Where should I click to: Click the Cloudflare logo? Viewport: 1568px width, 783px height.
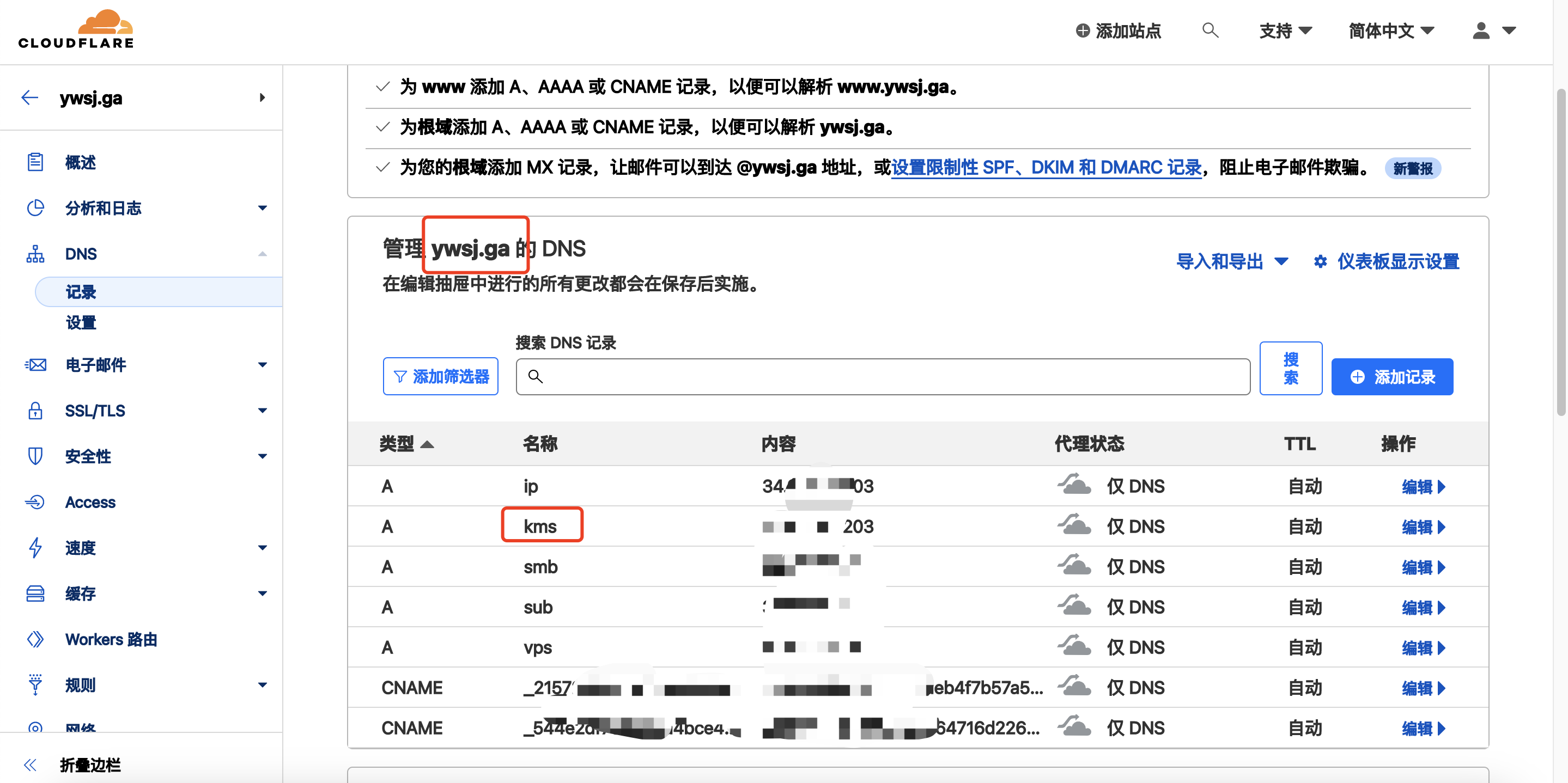click(76, 29)
